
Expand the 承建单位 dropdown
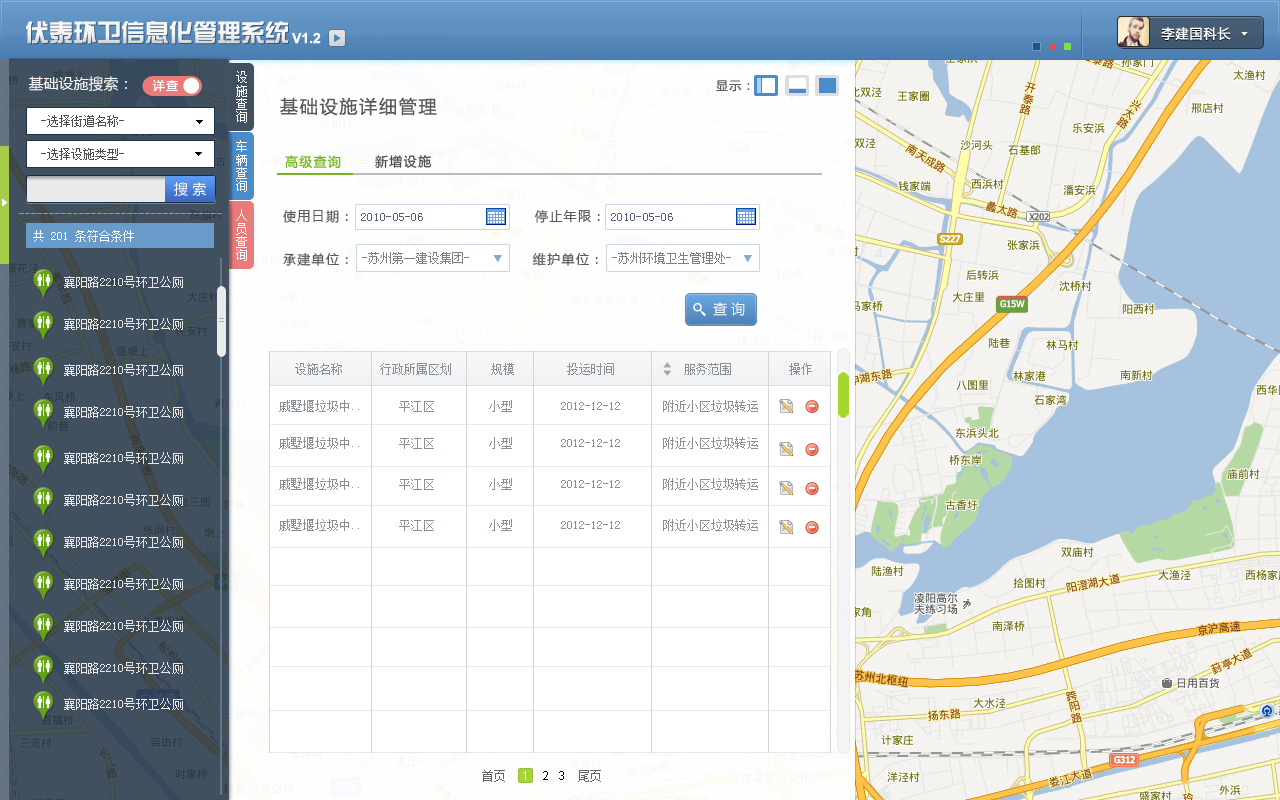point(433,258)
